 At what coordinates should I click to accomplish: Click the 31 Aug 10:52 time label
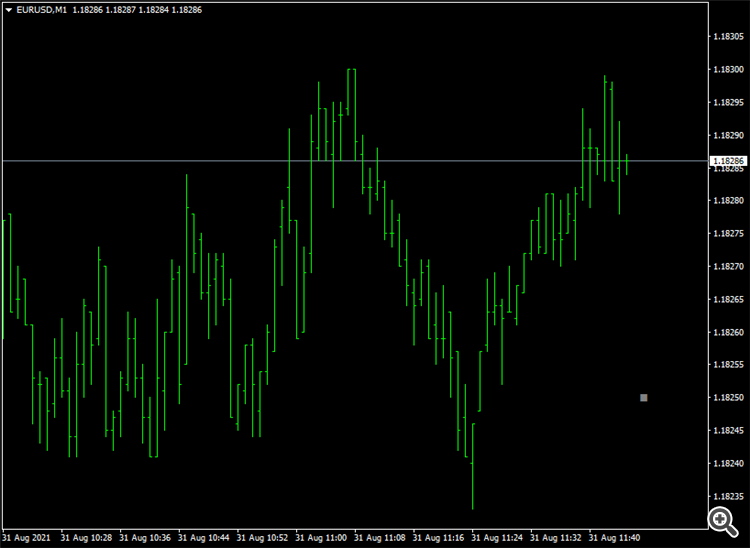pyautogui.click(x=263, y=538)
